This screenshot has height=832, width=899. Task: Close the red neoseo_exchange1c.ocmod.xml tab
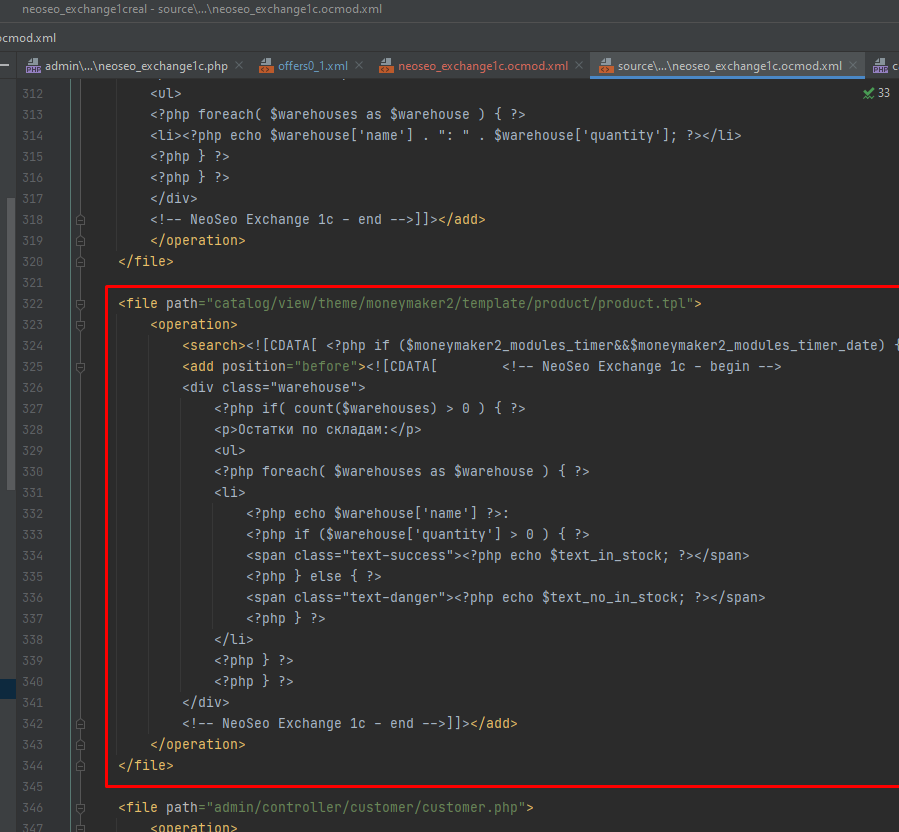tap(579, 66)
